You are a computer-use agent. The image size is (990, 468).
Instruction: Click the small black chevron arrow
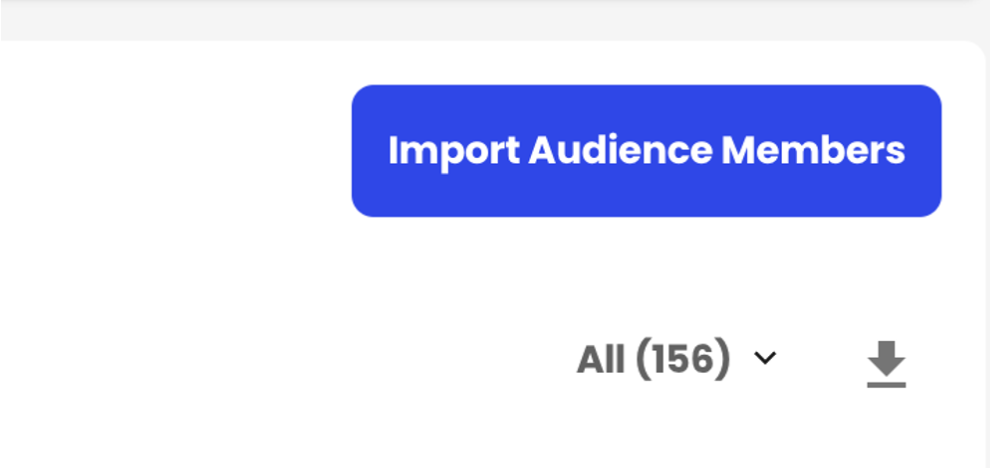click(x=765, y=358)
